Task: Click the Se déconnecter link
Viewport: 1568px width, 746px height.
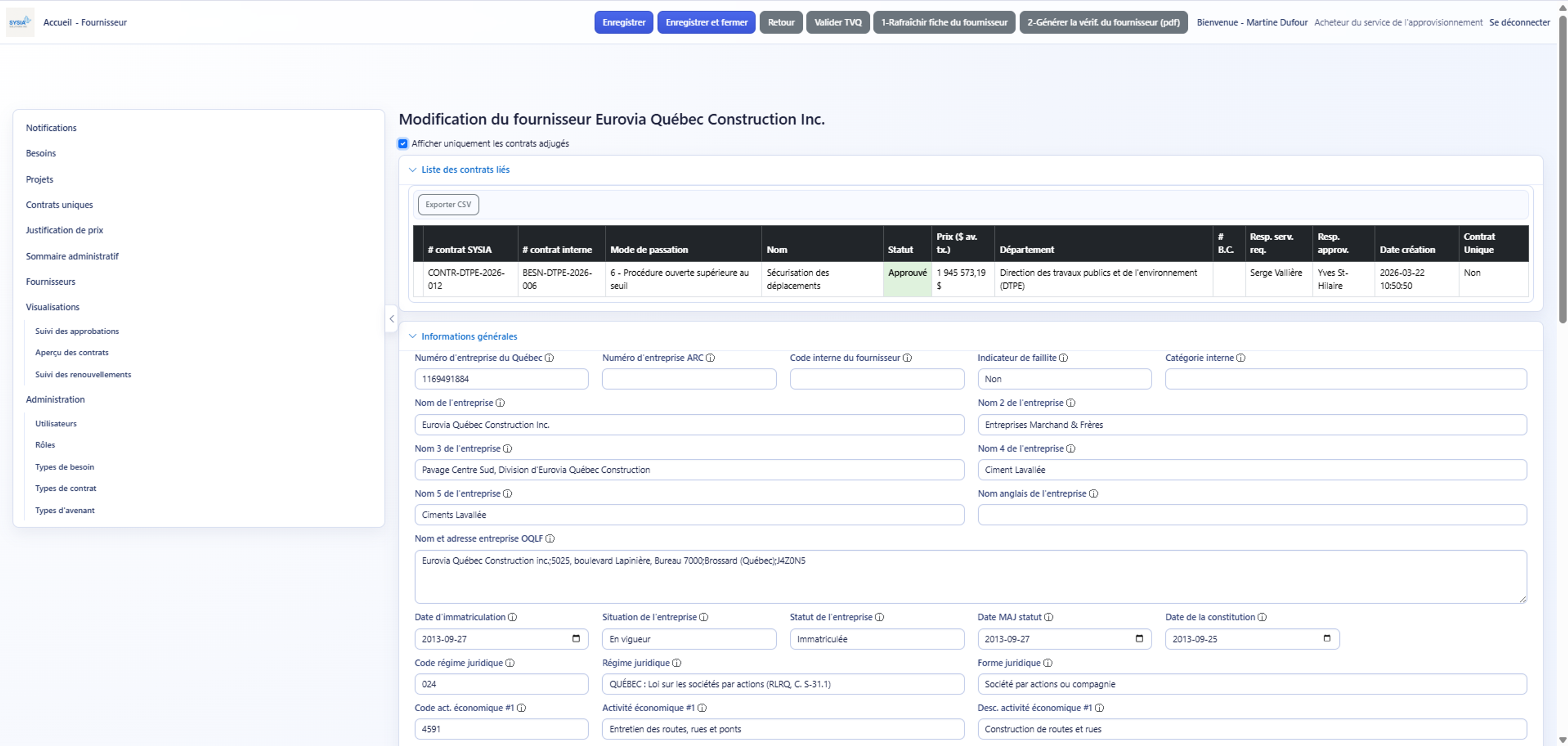Action: click(1519, 22)
